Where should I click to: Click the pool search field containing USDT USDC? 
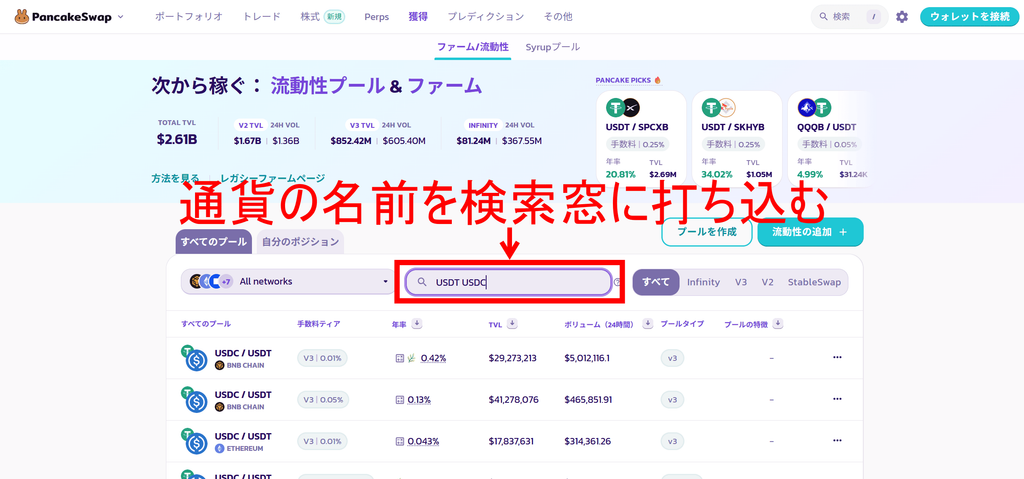[509, 282]
